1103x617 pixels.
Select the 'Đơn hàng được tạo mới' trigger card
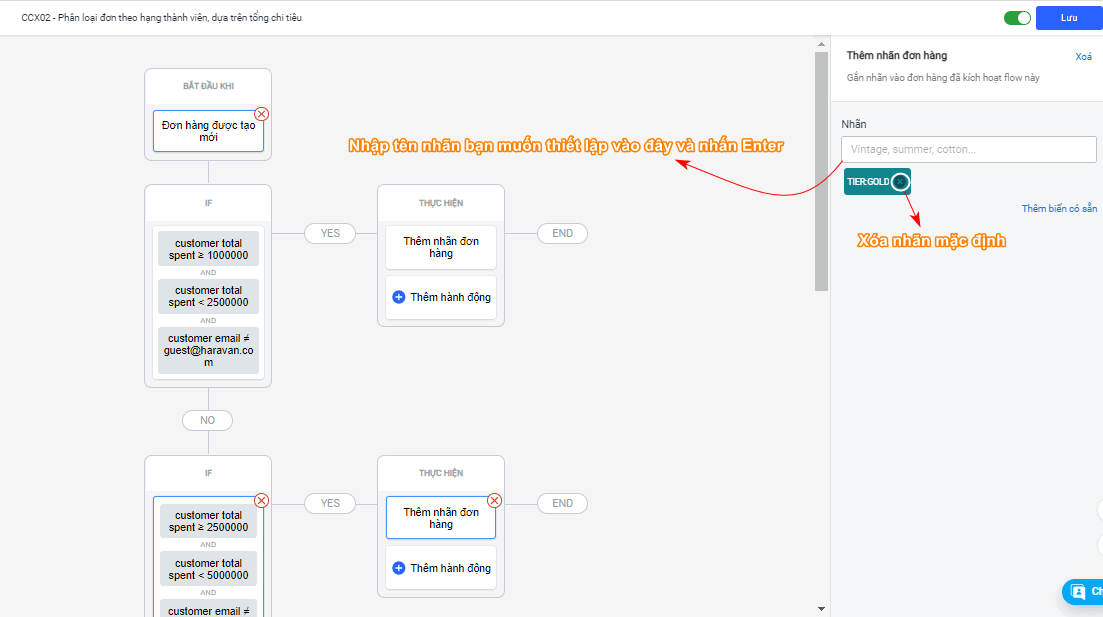pos(208,131)
